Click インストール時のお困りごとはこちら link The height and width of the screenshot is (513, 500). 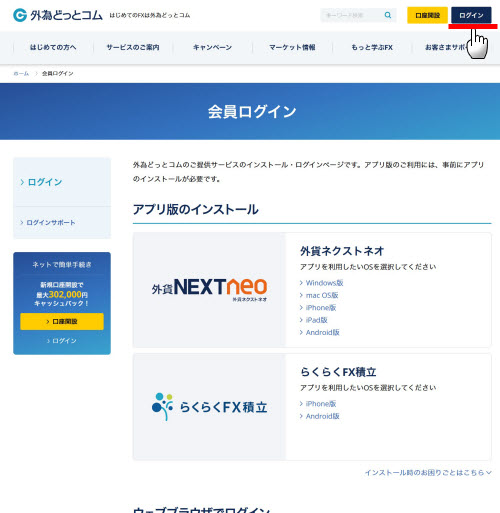click(x=428, y=473)
